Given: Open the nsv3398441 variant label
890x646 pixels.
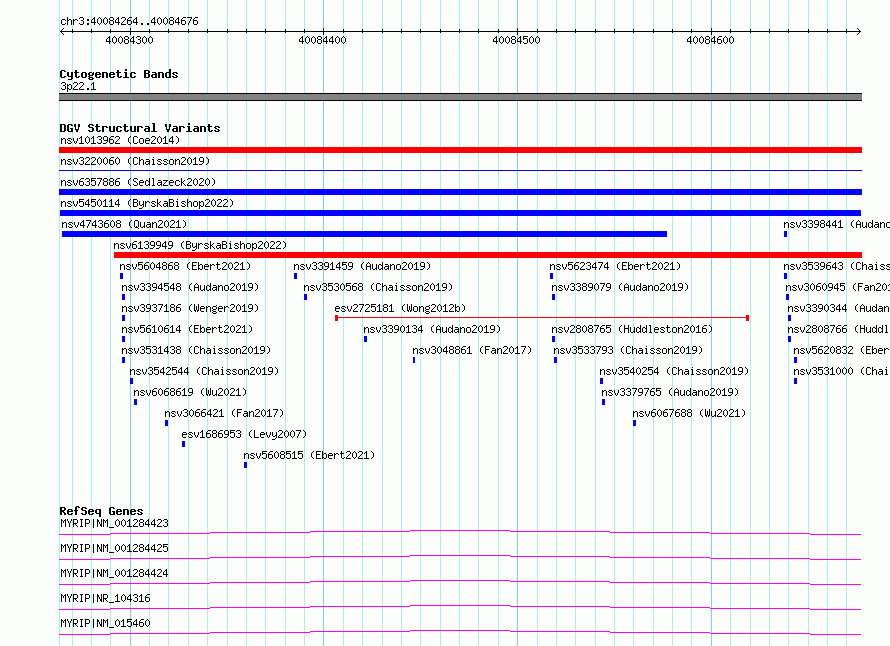Looking at the screenshot, I should pyautogui.click(x=837, y=224).
